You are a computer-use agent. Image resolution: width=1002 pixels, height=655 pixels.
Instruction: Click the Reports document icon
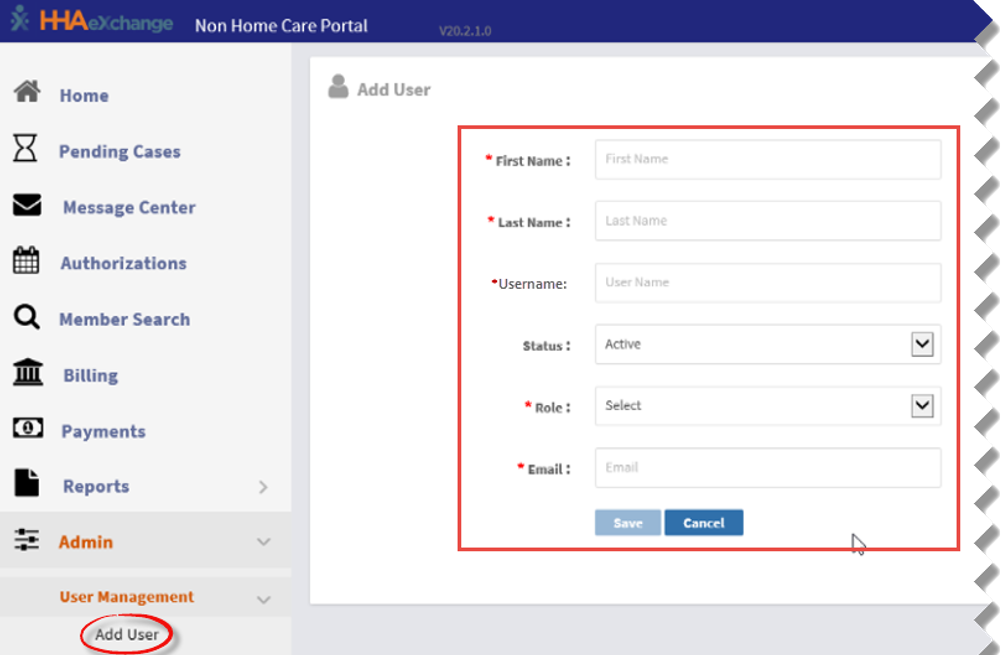click(27, 484)
